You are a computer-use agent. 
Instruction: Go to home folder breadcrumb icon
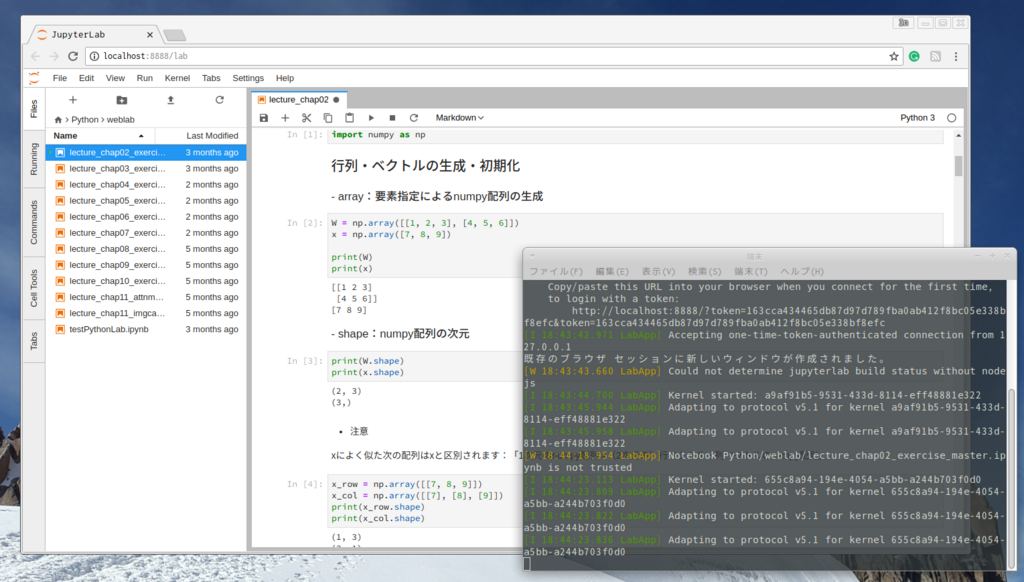(58, 120)
